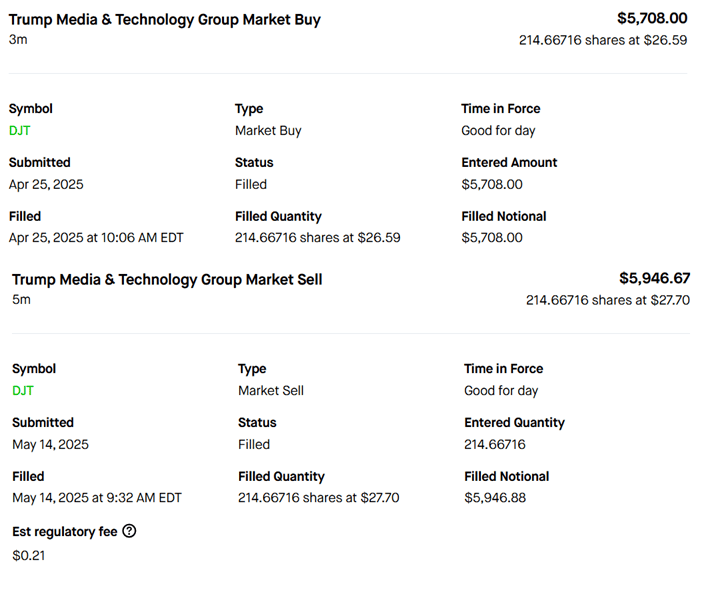This screenshot has width=727, height=599.
Task: Click the $5,708.00 buy order total
Action: (x=652, y=18)
